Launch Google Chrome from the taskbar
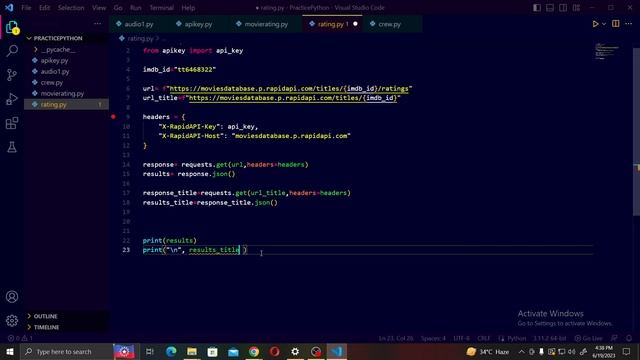The height and width of the screenshot is (360, 640). (254, 351)
